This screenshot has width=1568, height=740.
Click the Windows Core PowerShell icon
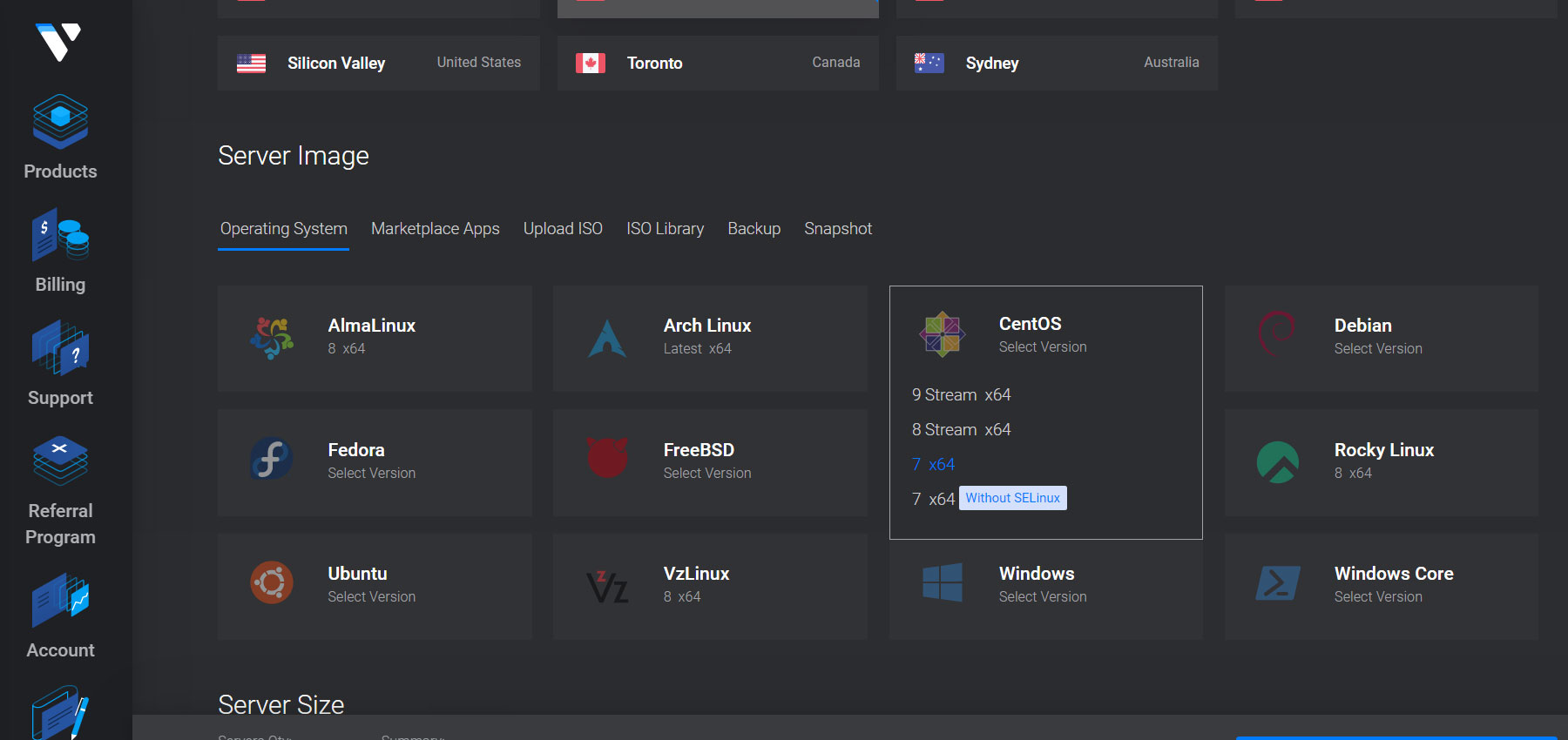pyautogui.click(x=1278, y=583)
